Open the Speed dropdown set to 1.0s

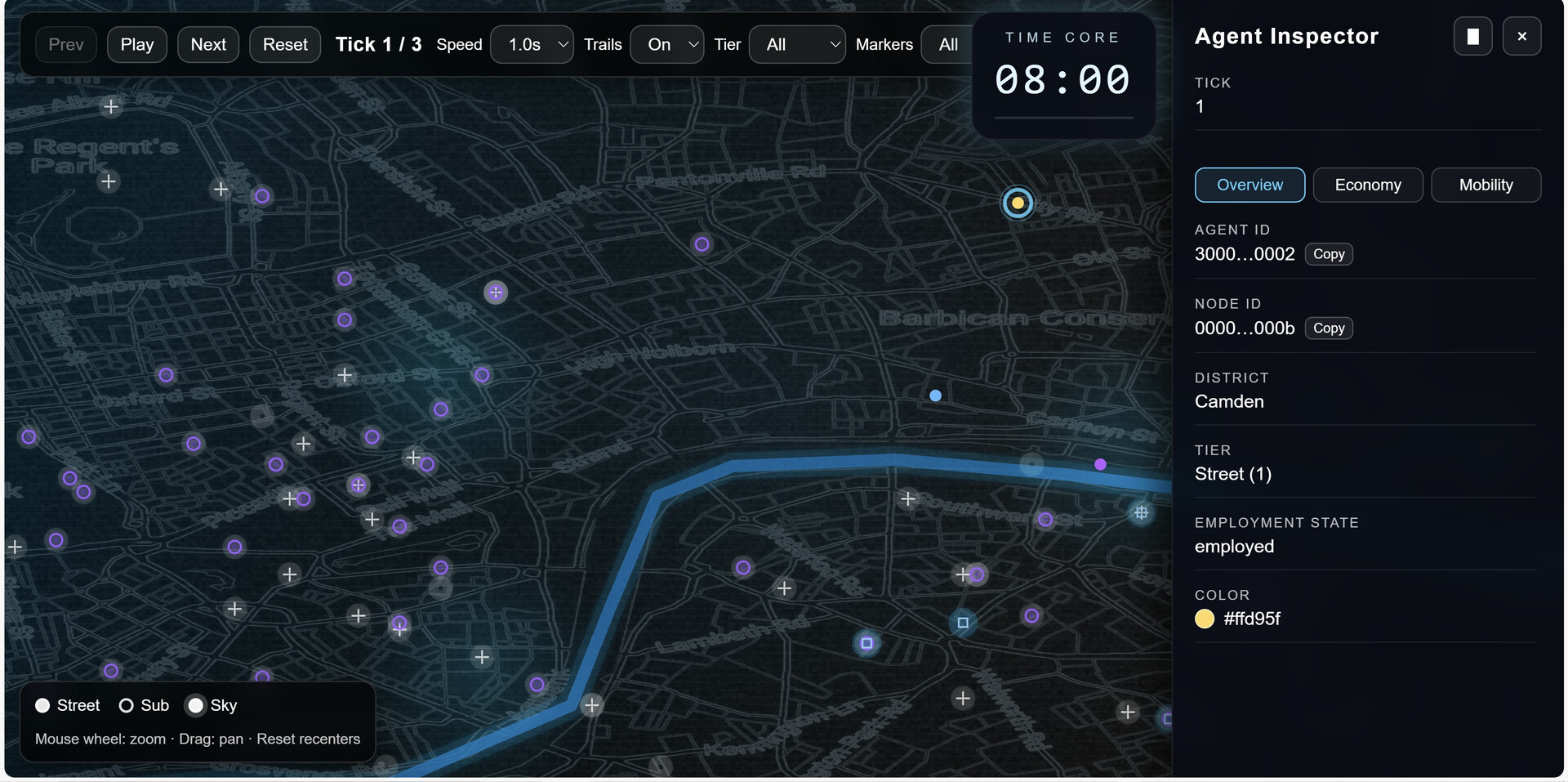click(x=532, y=44)
